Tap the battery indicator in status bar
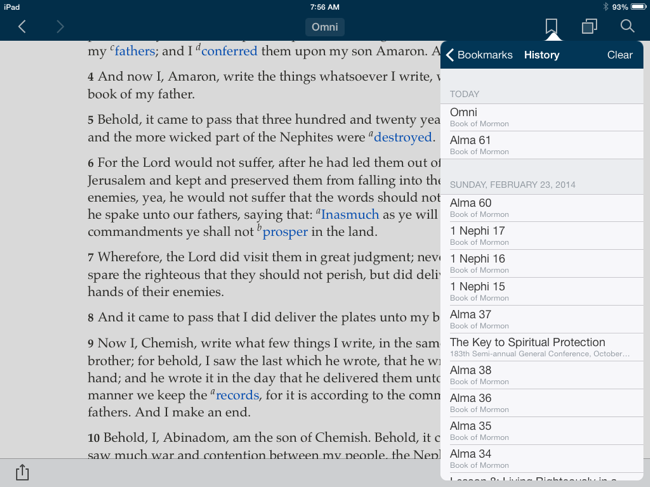 (638, 7)
